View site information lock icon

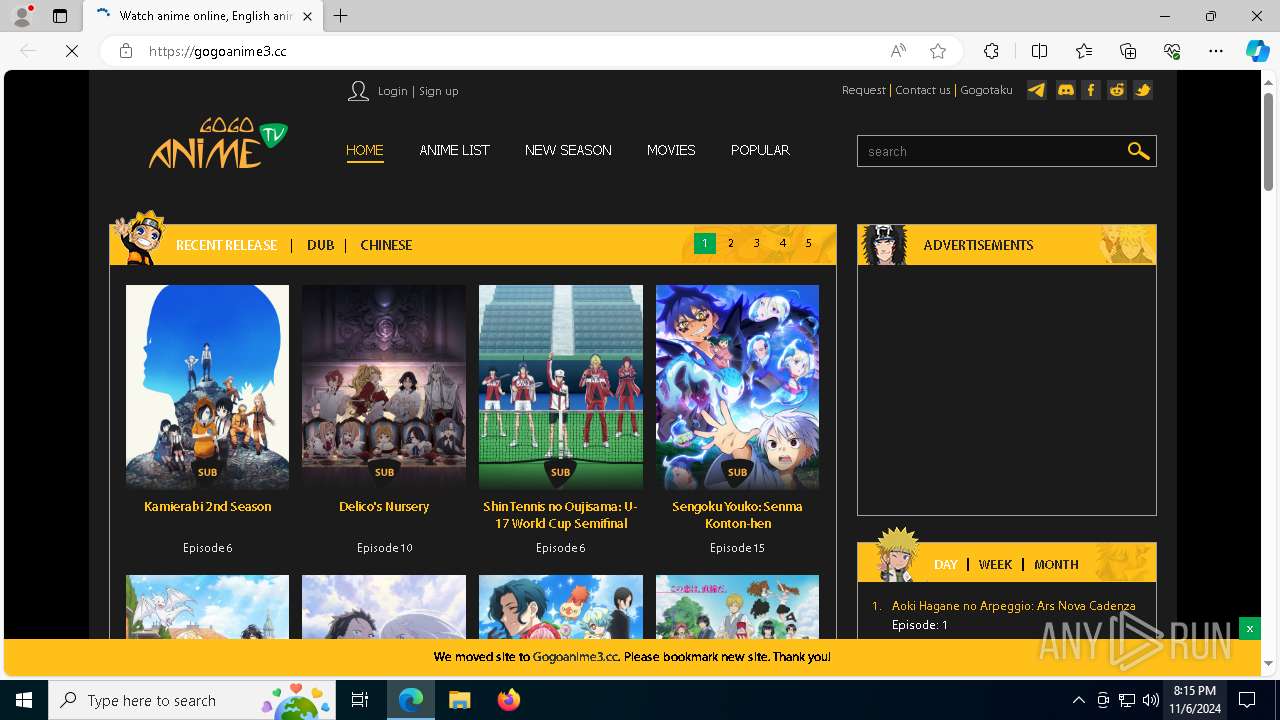pos(126,51)
